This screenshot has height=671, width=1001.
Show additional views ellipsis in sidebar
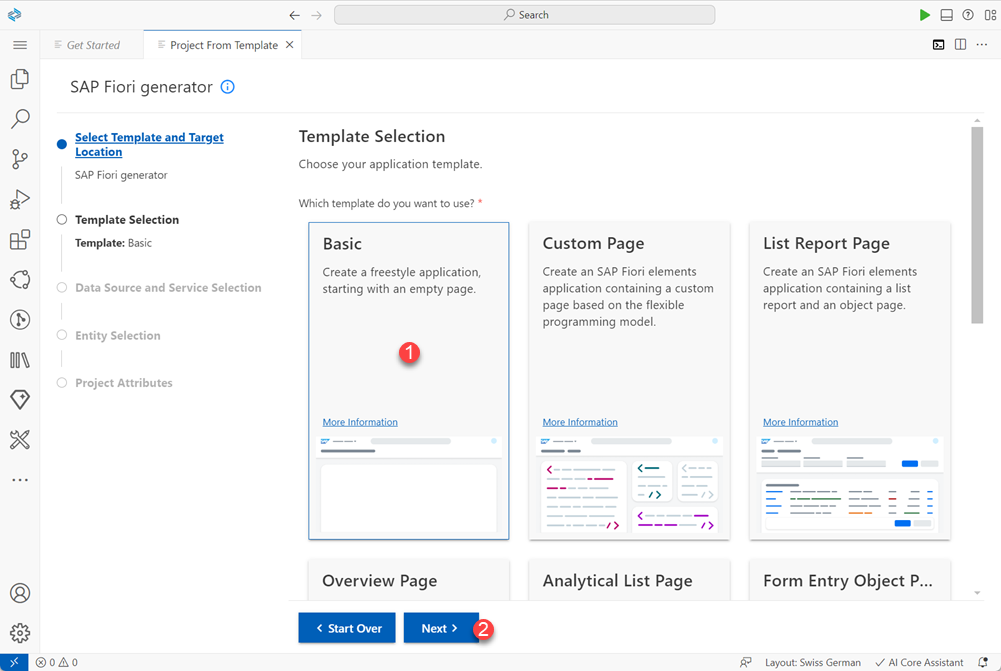(x=20, y=479)
